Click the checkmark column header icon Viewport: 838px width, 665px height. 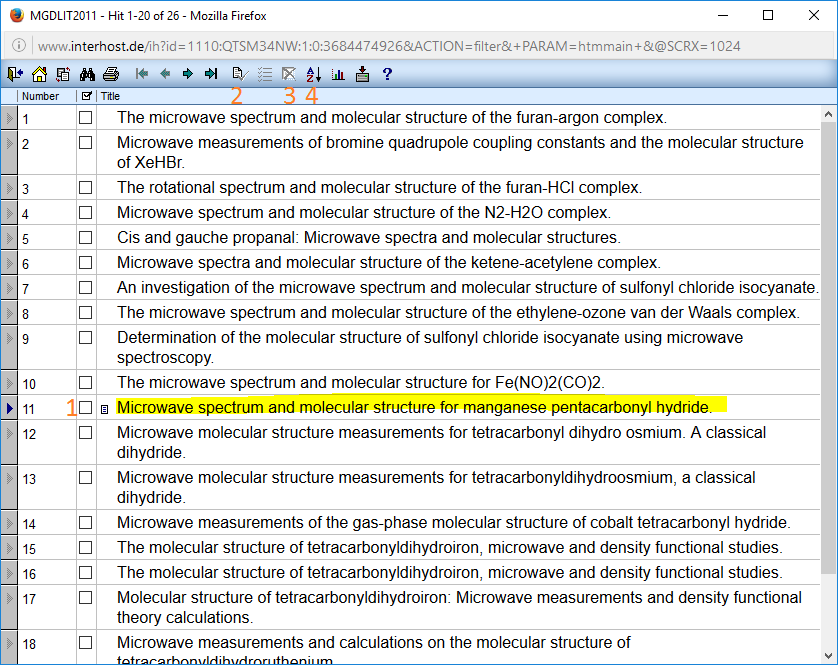(86, 96)
